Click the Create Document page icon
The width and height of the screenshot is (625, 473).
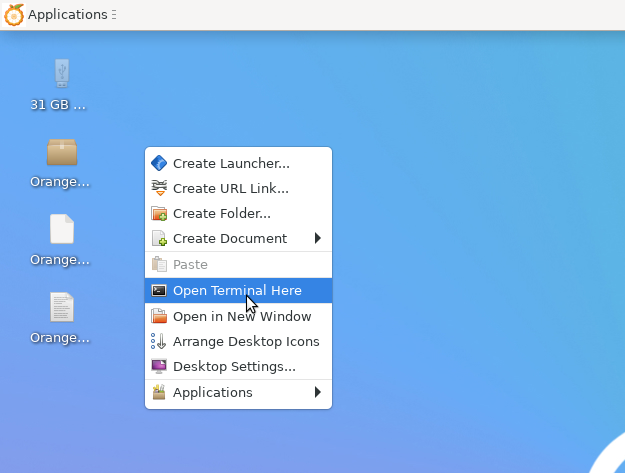point(159,238)
